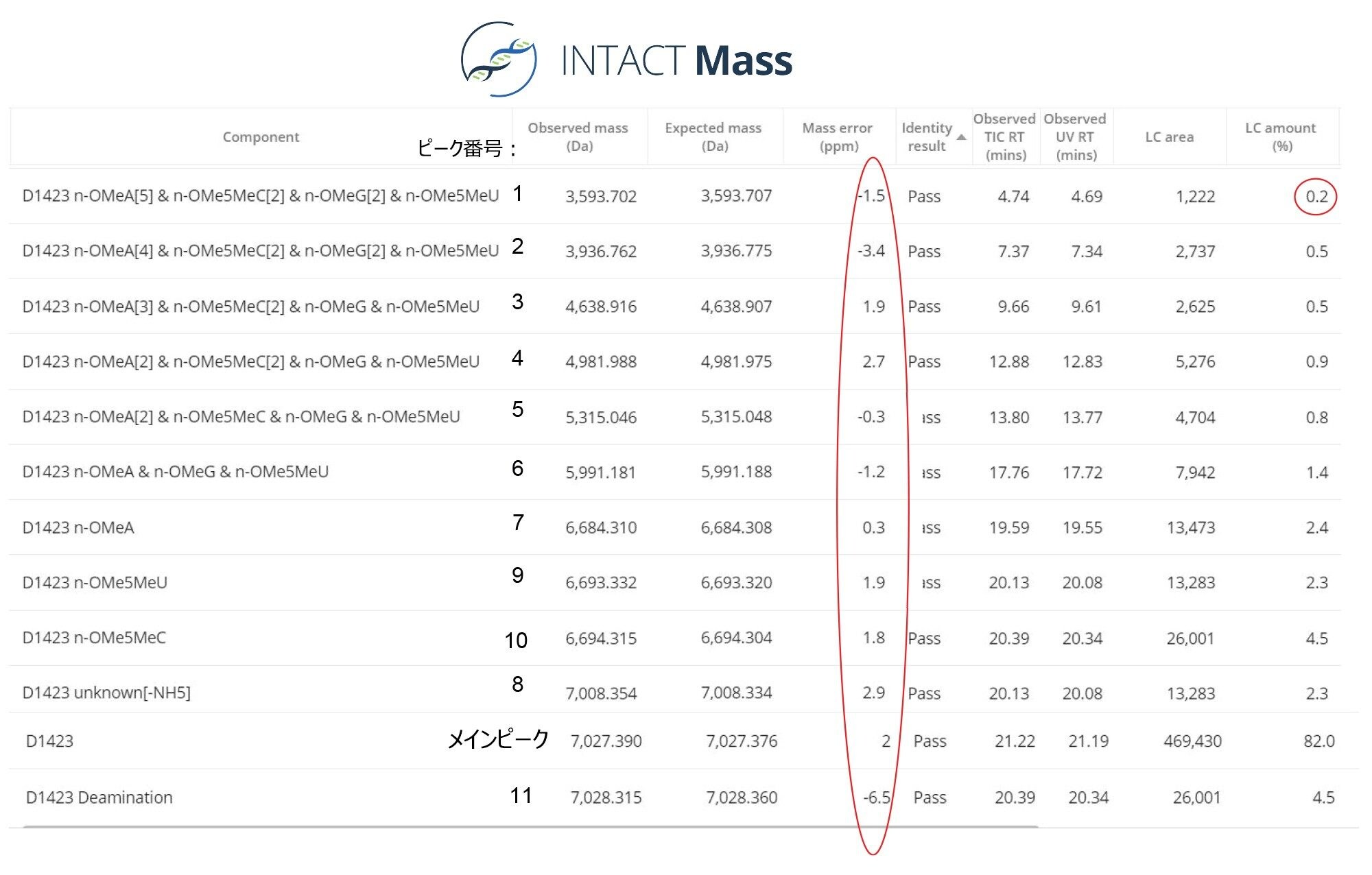The width and height of the screenshot is (1372, 875).
Task: Click expected mass 6,693.320
Action: point(736,582)
